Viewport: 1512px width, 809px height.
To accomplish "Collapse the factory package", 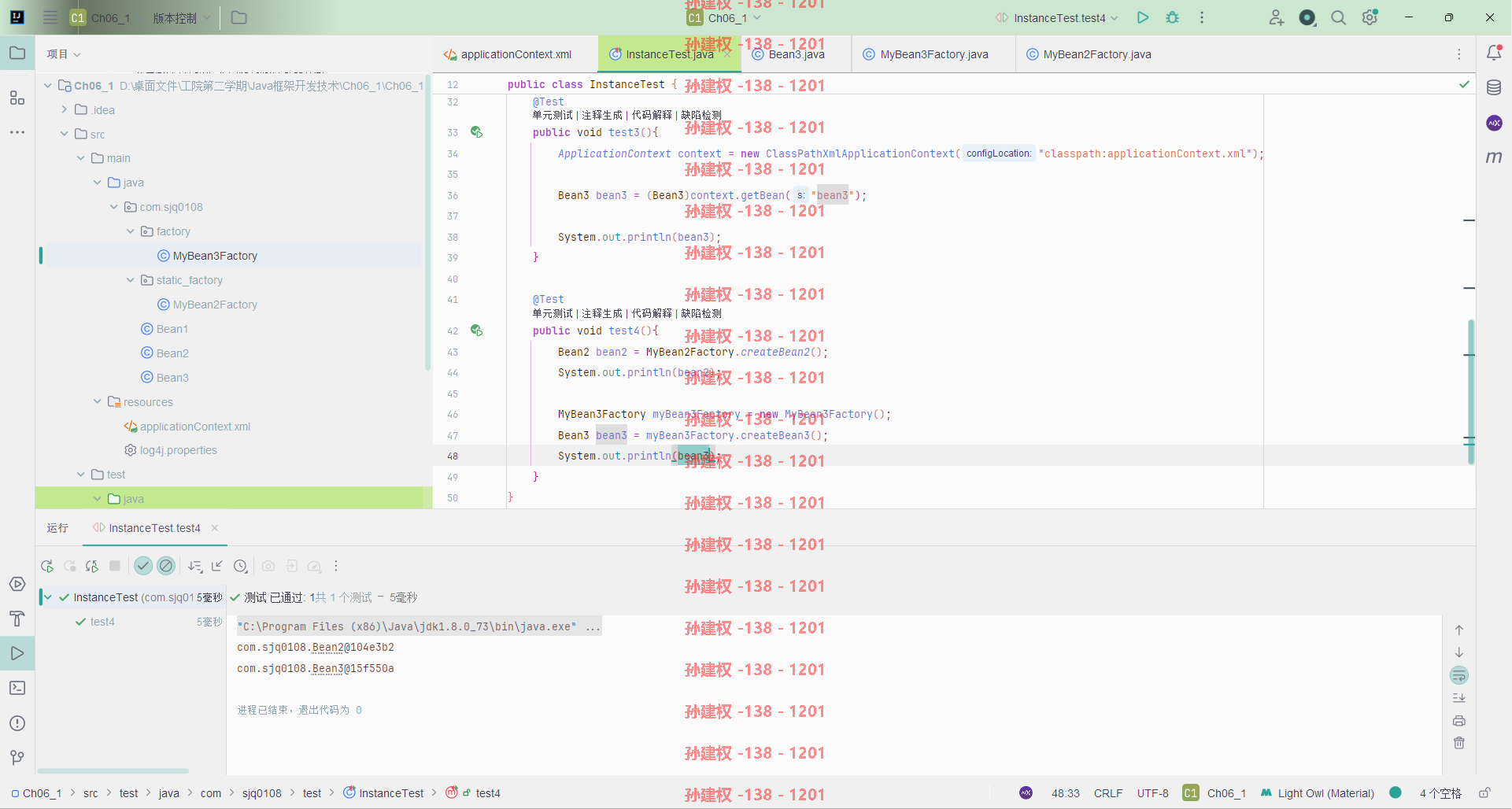I will pyautogui.click(x=131, y=231).
